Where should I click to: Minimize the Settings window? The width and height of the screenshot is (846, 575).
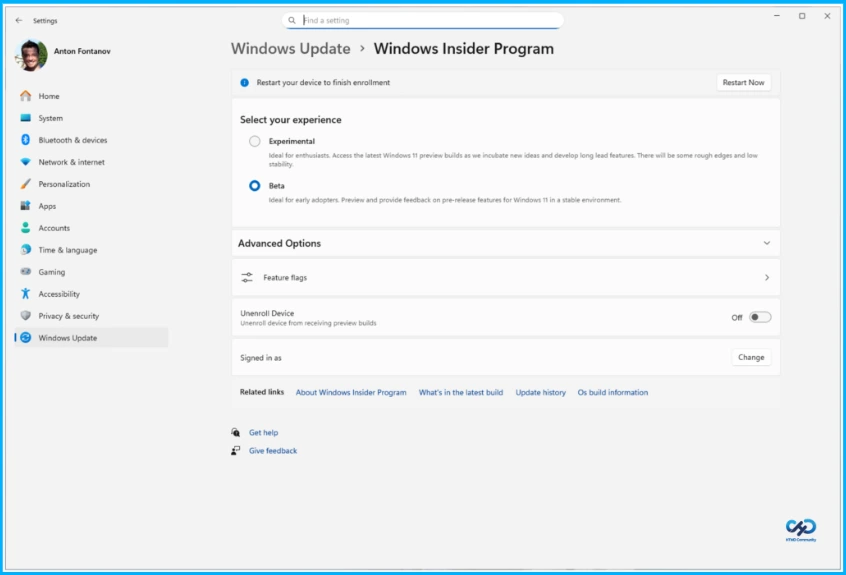pos(777,16)
